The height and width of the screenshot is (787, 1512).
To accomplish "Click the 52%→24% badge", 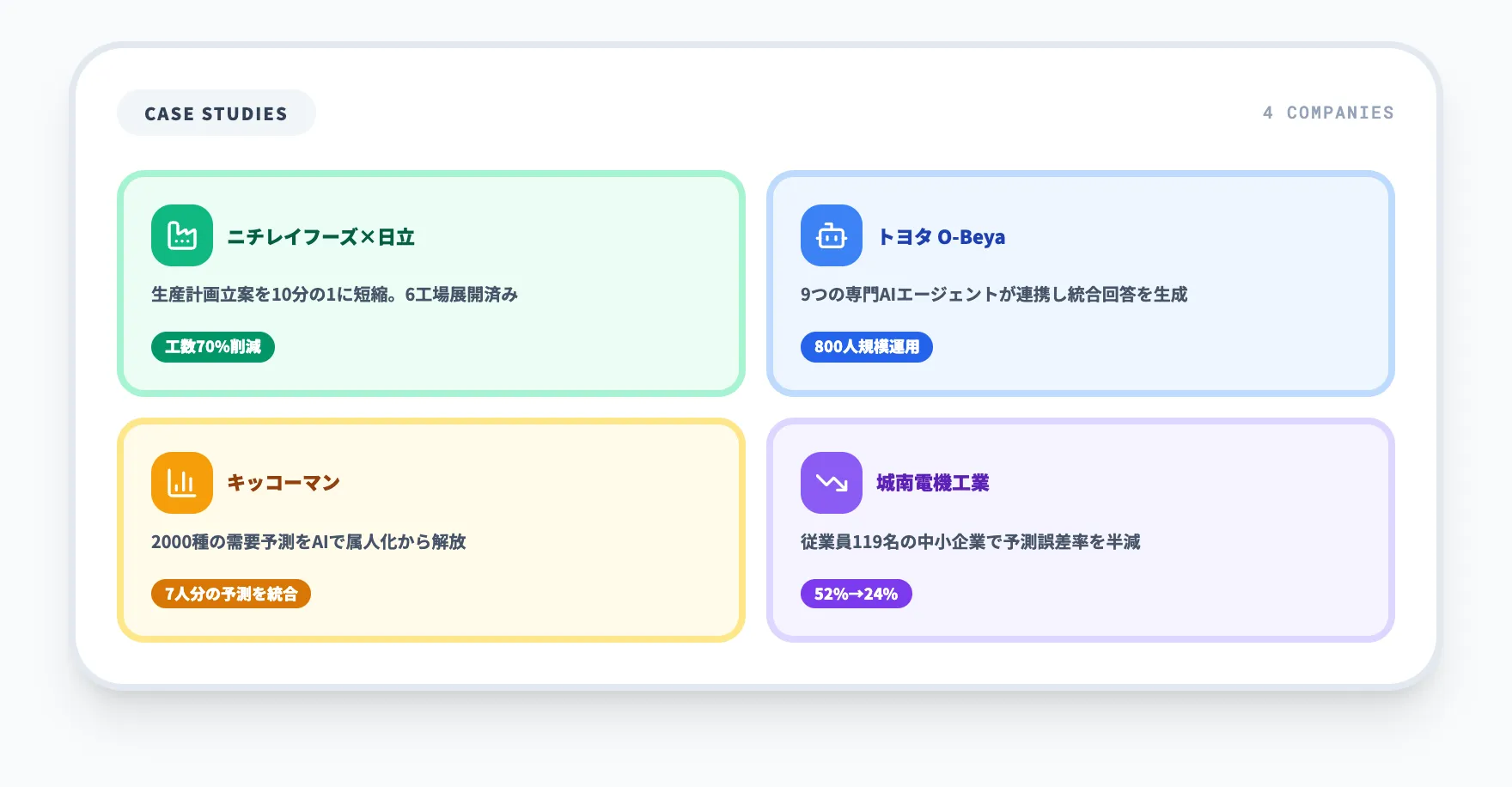I will tap(857, 593).
